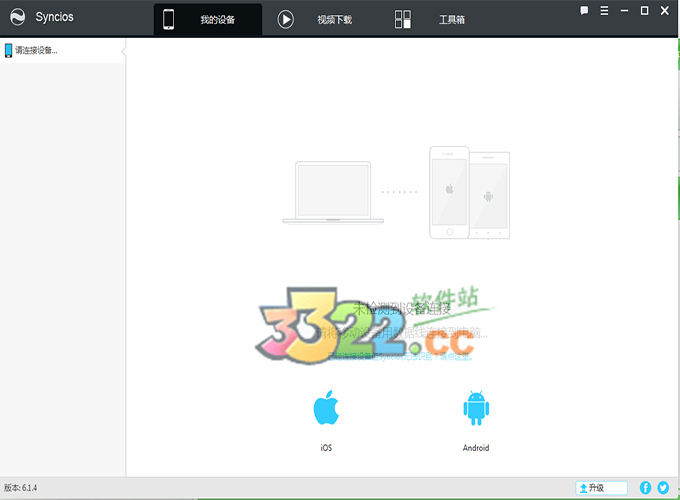Click the Syncios title text

pos(55,17)
